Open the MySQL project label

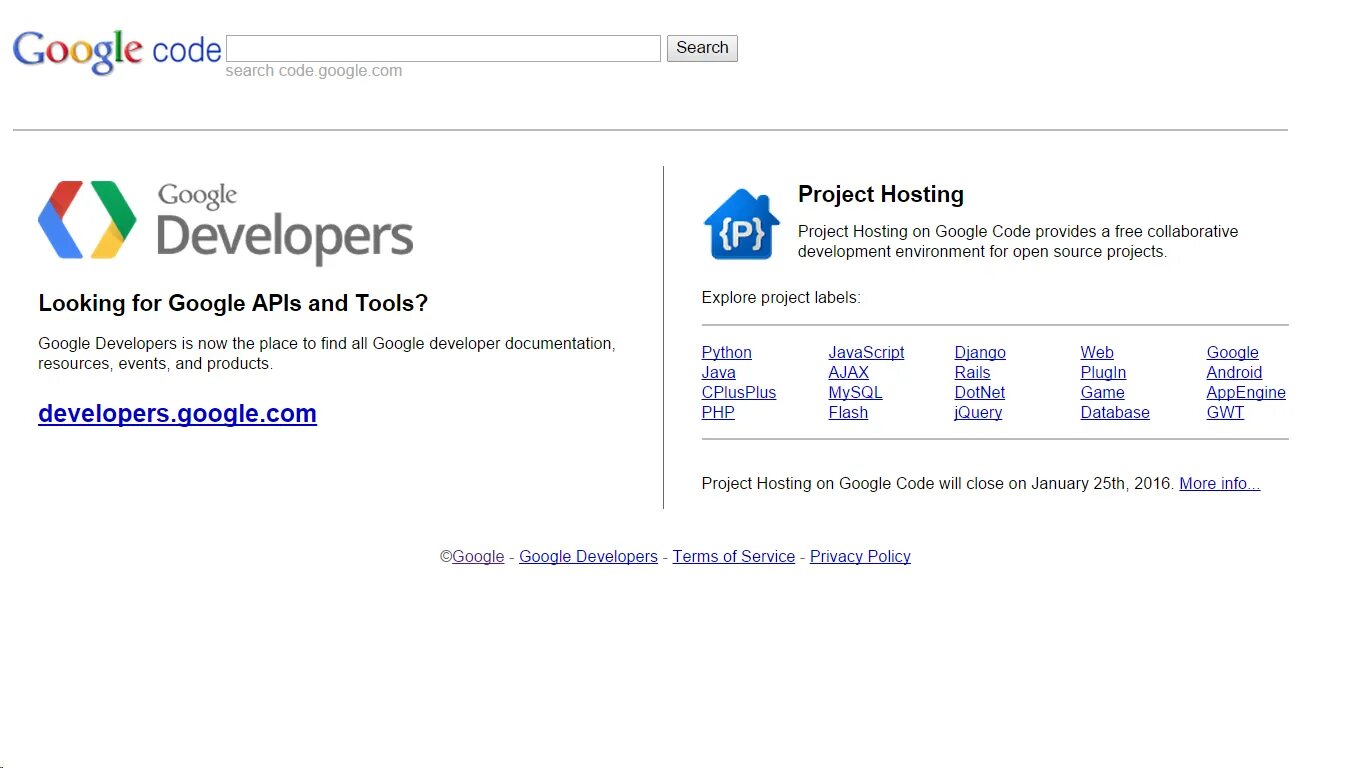pyautogui.click(x=855, y=392)
